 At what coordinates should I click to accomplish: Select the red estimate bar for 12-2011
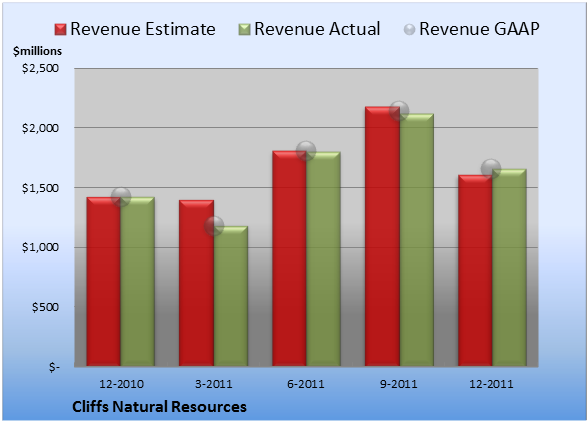coord(475,270)
